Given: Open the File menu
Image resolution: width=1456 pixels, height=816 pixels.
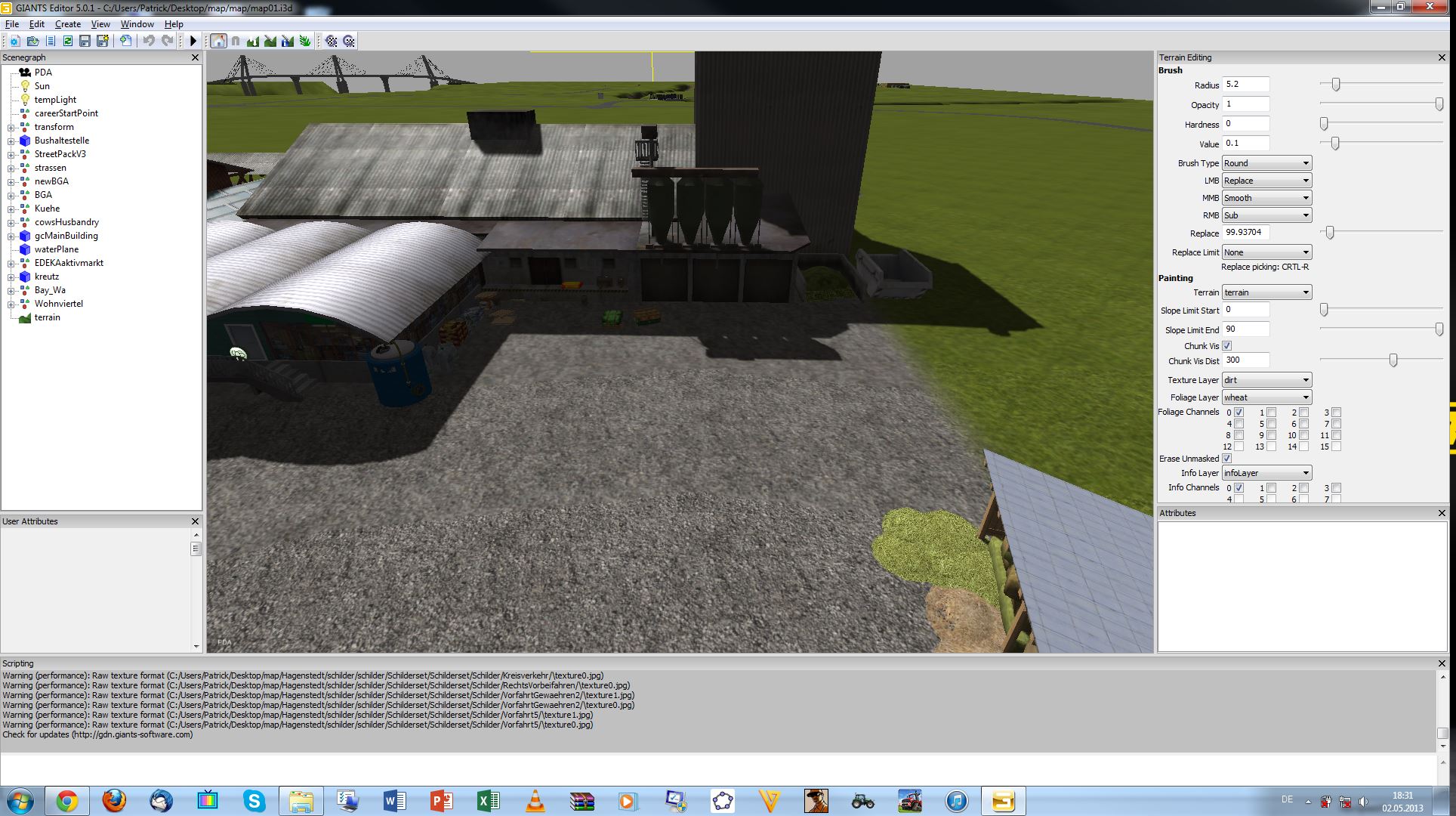Looking at the screenshot, I should pyautogui.click(x=12, y=24).
